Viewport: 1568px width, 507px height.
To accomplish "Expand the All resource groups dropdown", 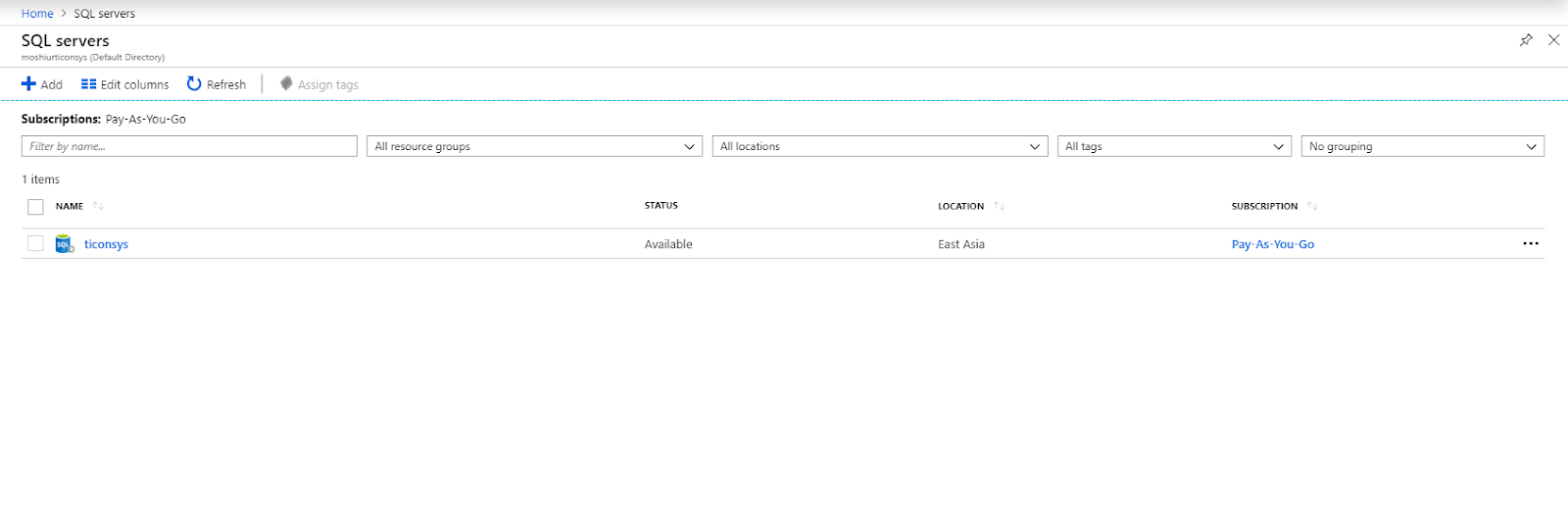I will 534,146.
